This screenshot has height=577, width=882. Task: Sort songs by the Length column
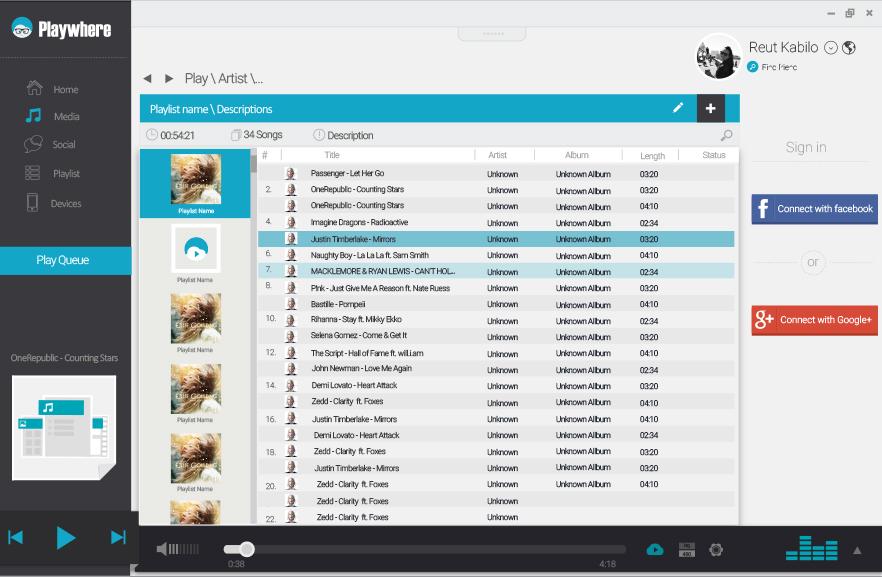click(652, 156)
